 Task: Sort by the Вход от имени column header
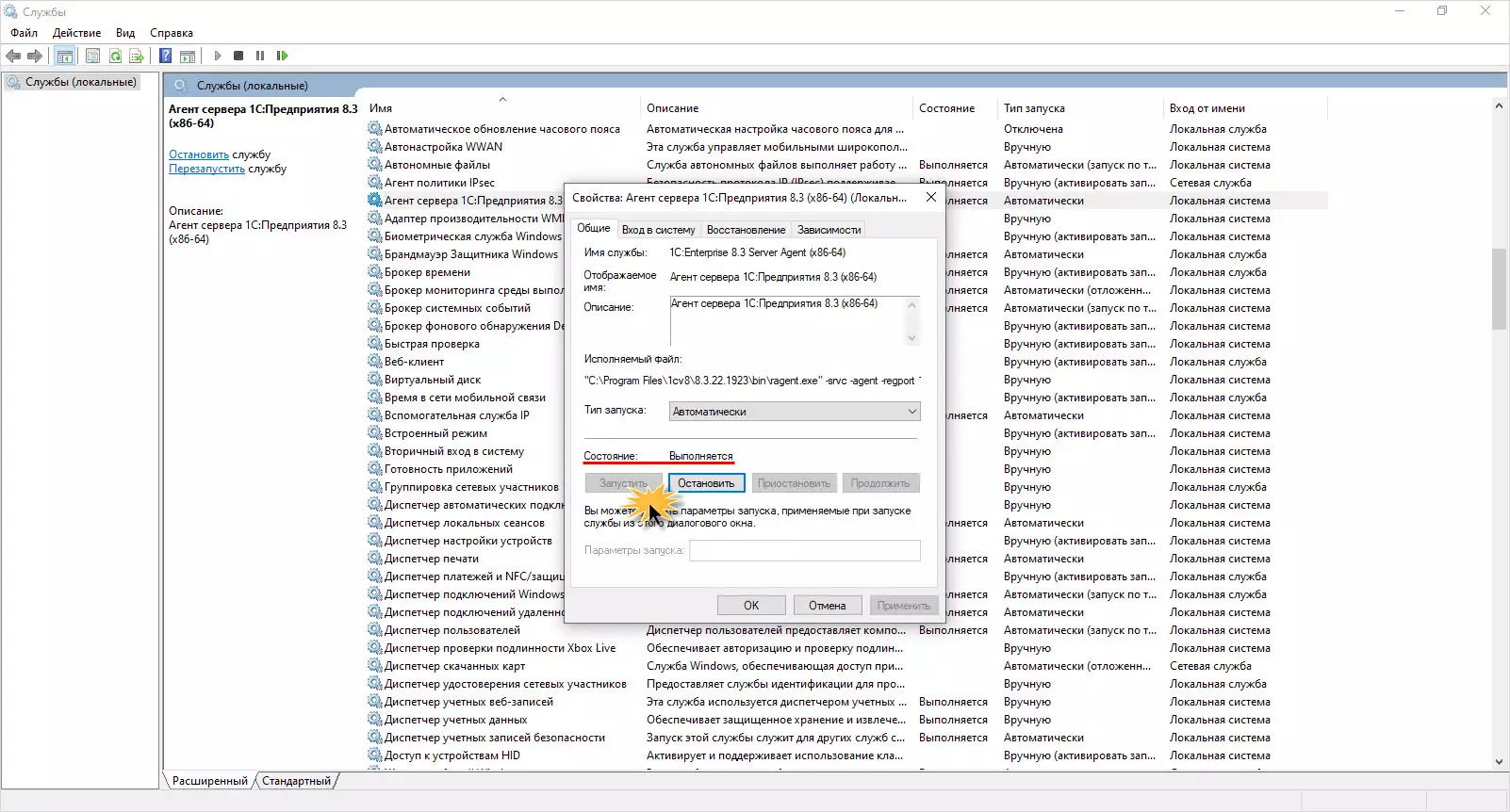click(1245, 108)
